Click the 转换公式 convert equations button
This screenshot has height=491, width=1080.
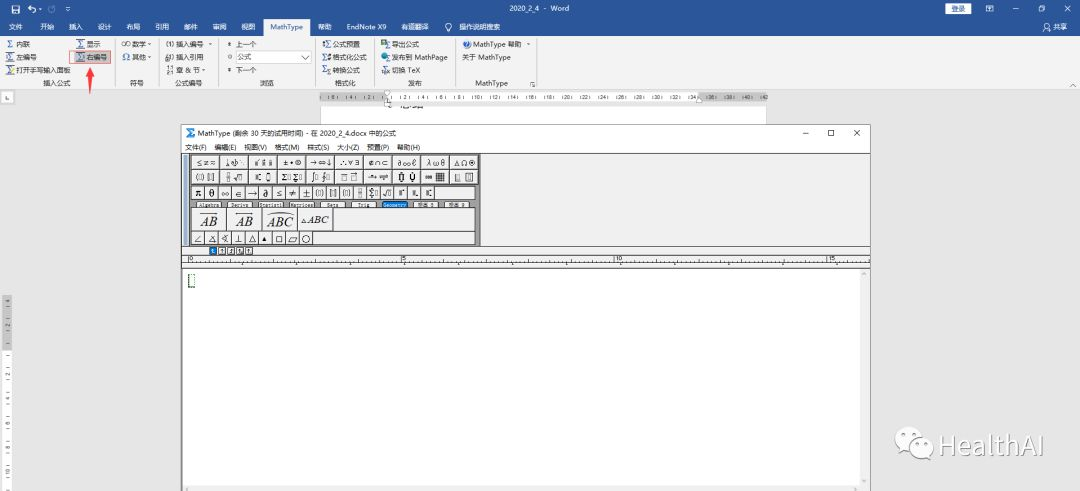341,70
